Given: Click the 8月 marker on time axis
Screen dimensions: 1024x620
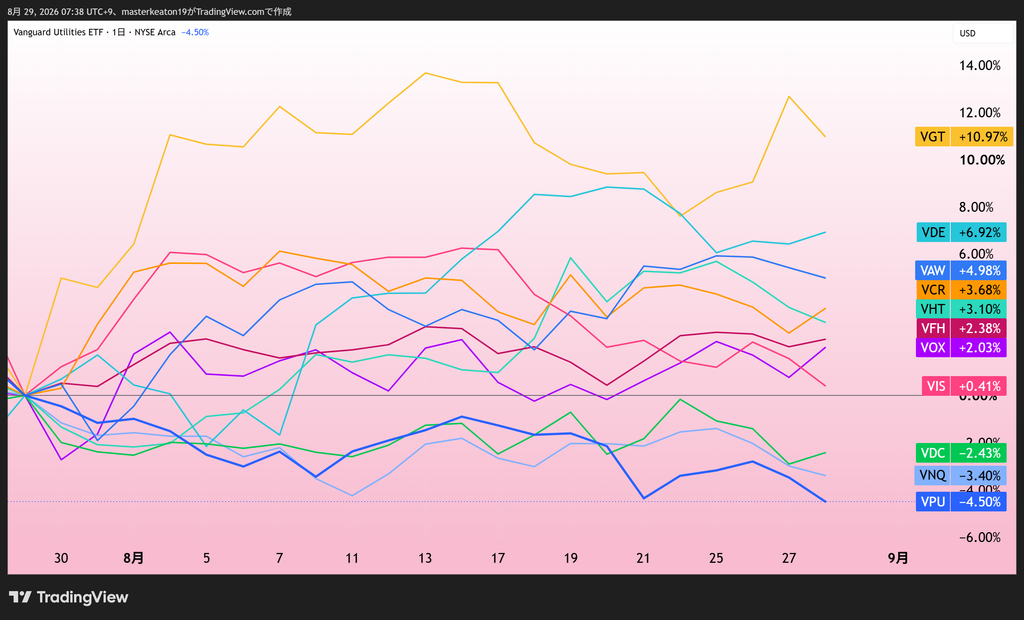Looking at the screenshot, I should pyautogui.click(x=134, y=558).
